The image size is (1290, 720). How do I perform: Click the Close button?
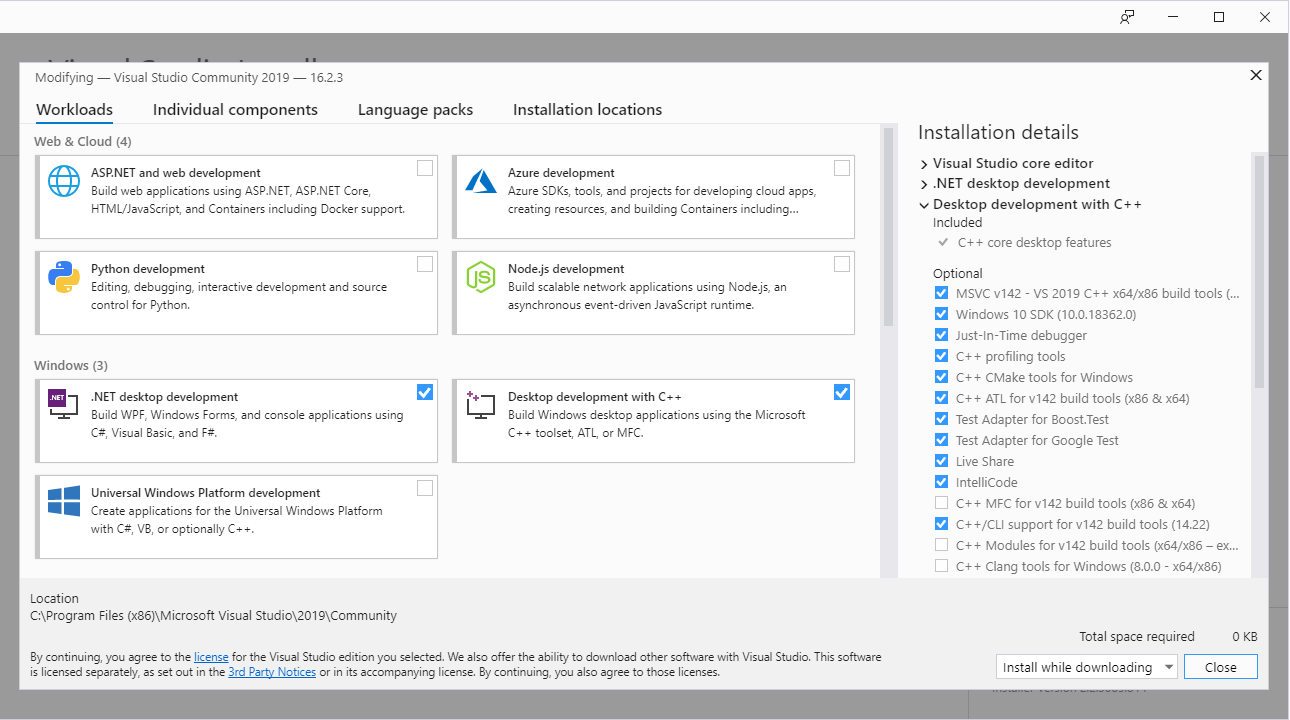coord(1220,667)
